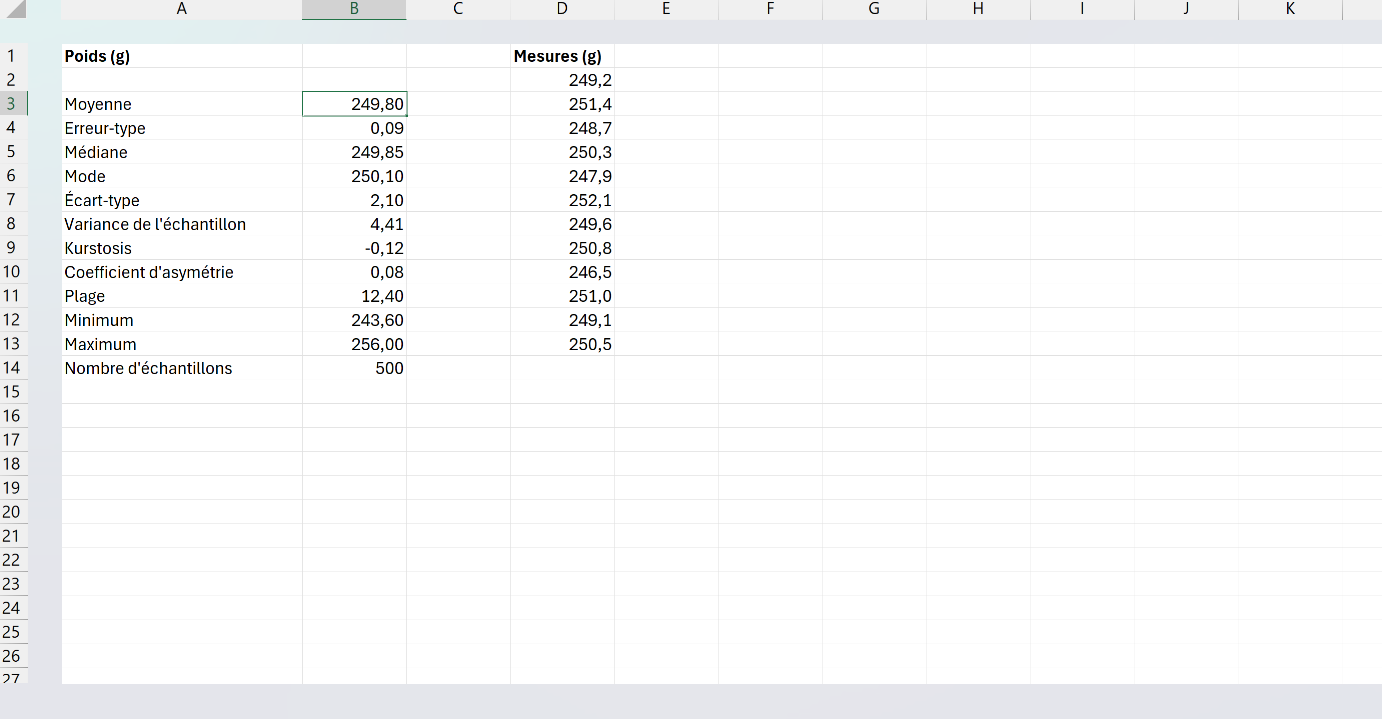
Task: Select the mode value 250,10
Action: tap(354, 176)
